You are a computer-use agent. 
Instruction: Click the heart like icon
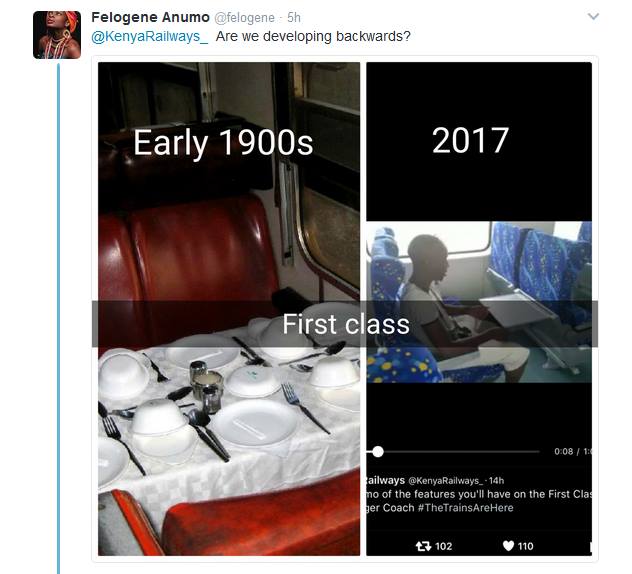coord(509,546)
